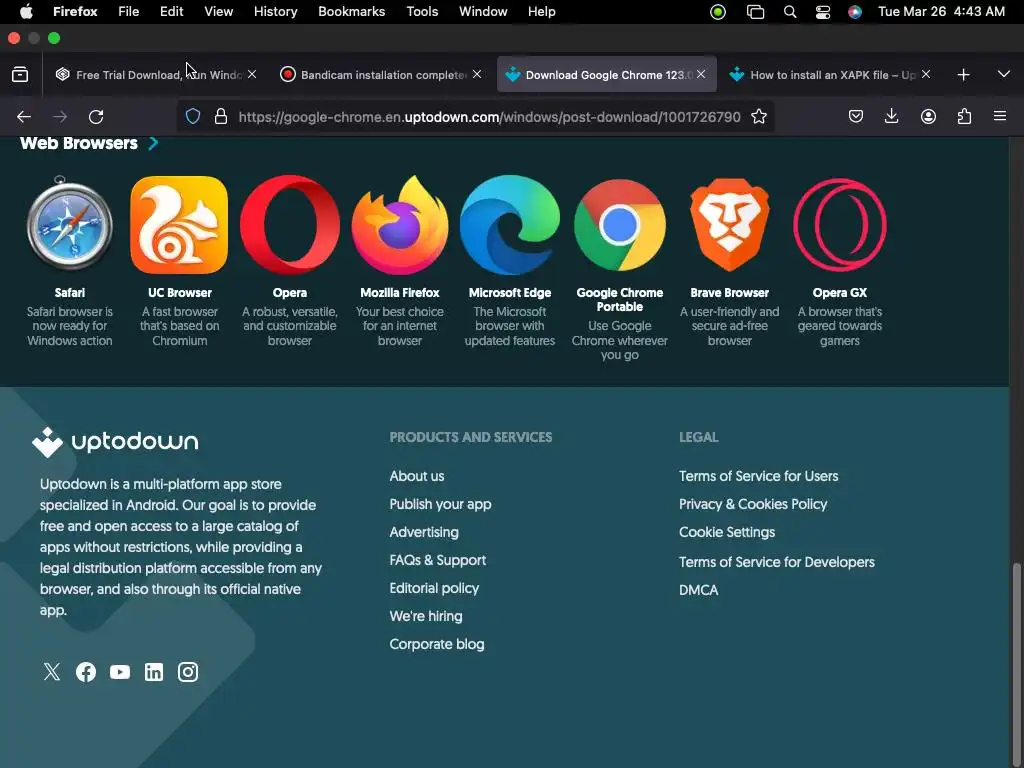Image resolution: width=1024 pixels, height=768 pixels.
Task: Click the Web Browsers heading
Action: pyautogui.click(x=79, y=143)
